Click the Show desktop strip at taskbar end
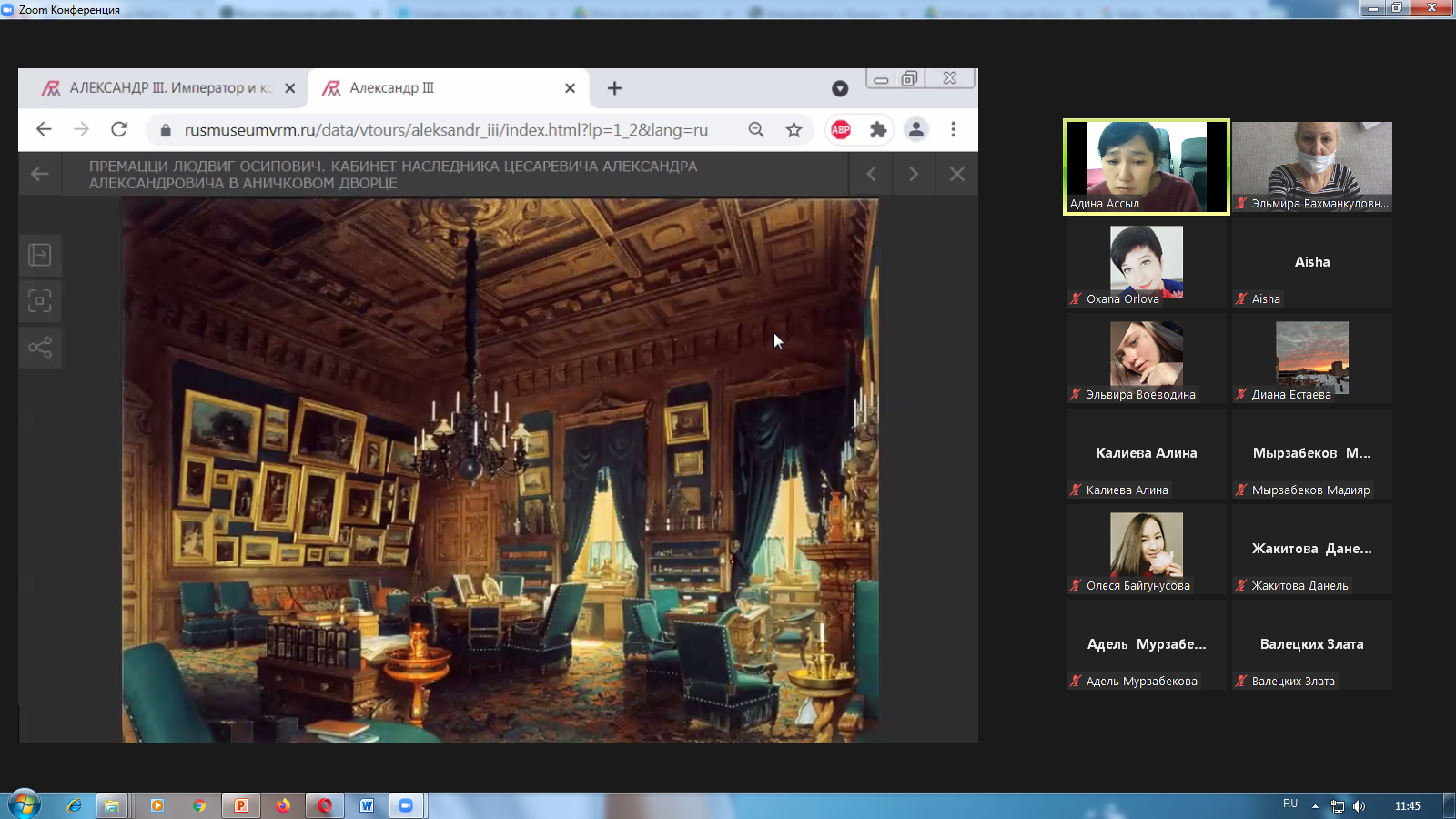This screenshot has width=1456, height=819. [1449, 805]
